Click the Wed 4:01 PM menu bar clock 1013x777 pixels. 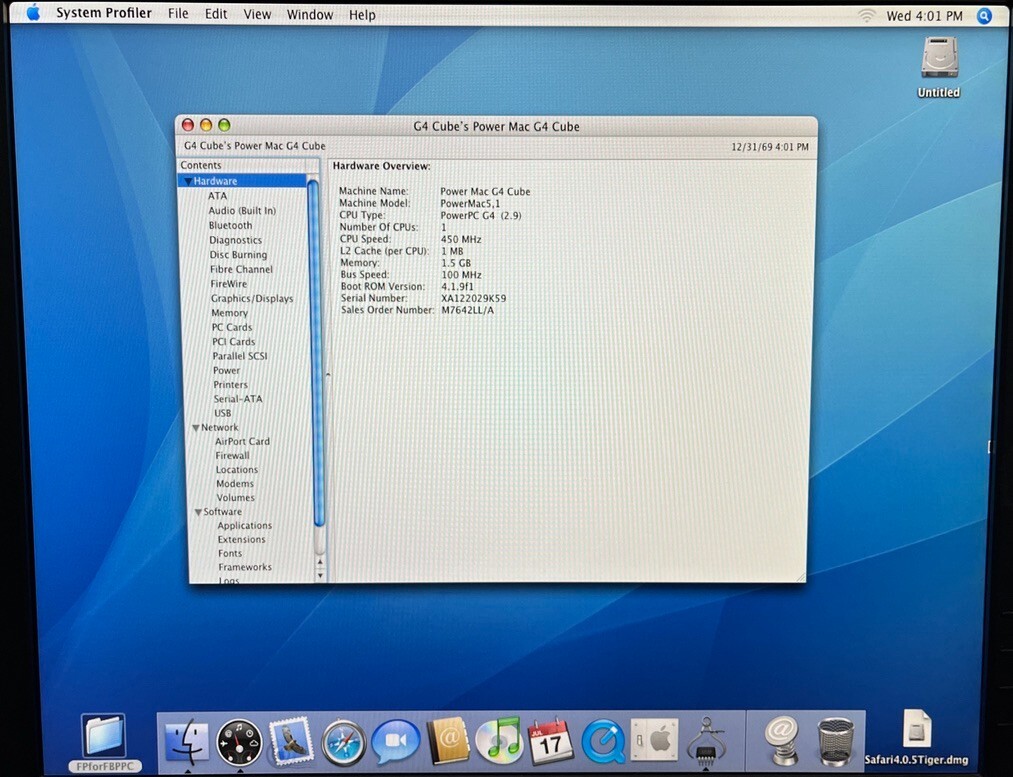click(x=924, y=16)
